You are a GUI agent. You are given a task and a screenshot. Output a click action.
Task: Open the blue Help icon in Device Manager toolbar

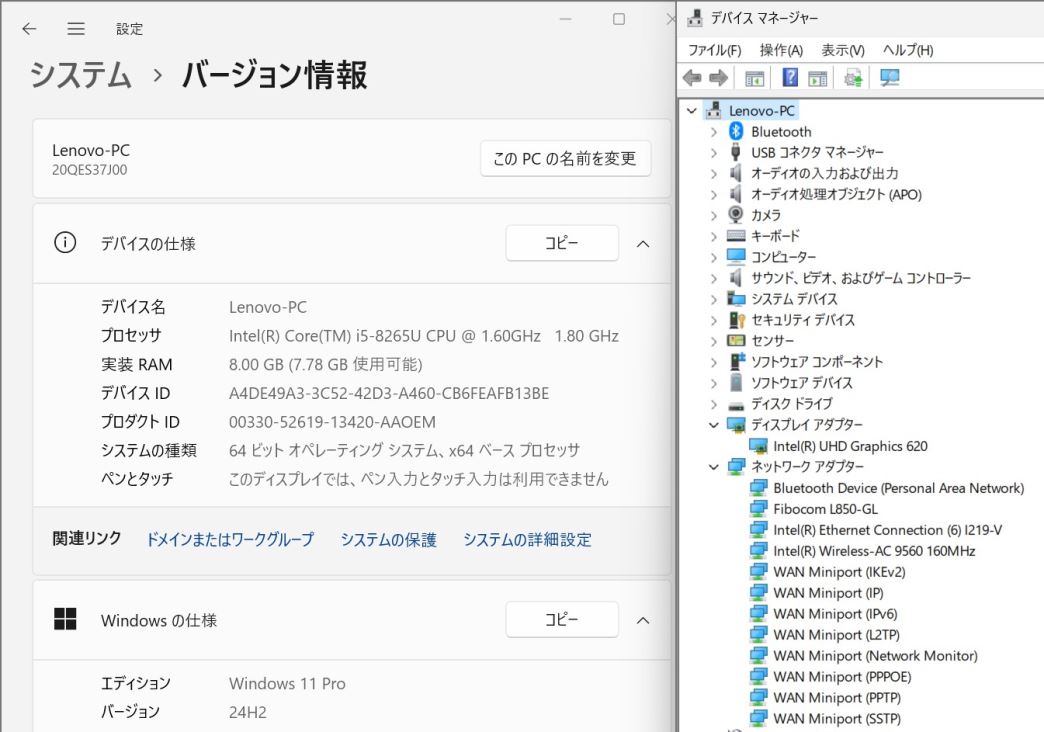pyautogui.click(x=790, y=77)
